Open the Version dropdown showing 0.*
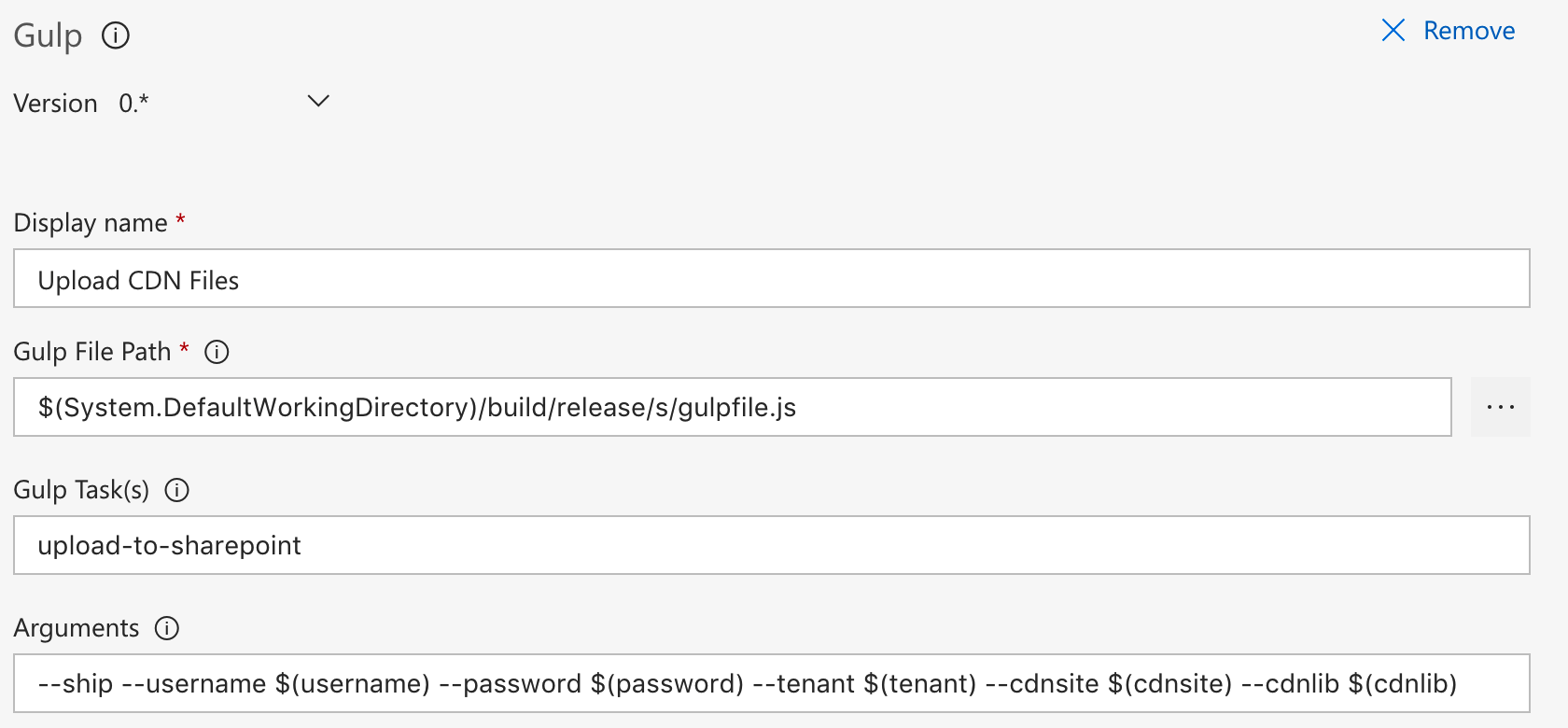This screenshot has height=728, width=1568. [x=224, y=101]
